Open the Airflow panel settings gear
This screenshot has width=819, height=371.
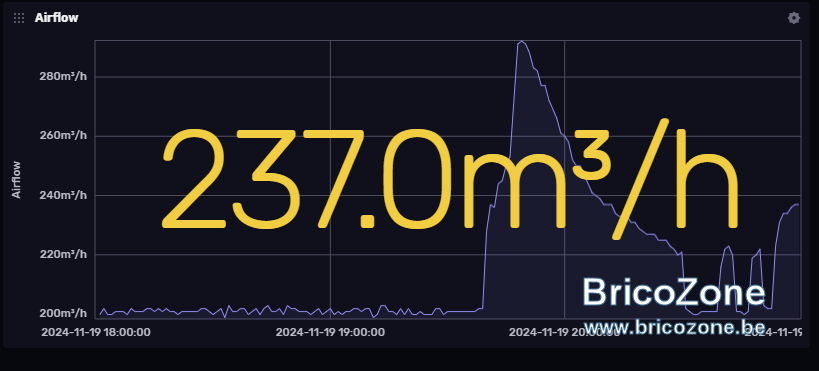click(793, 18)
